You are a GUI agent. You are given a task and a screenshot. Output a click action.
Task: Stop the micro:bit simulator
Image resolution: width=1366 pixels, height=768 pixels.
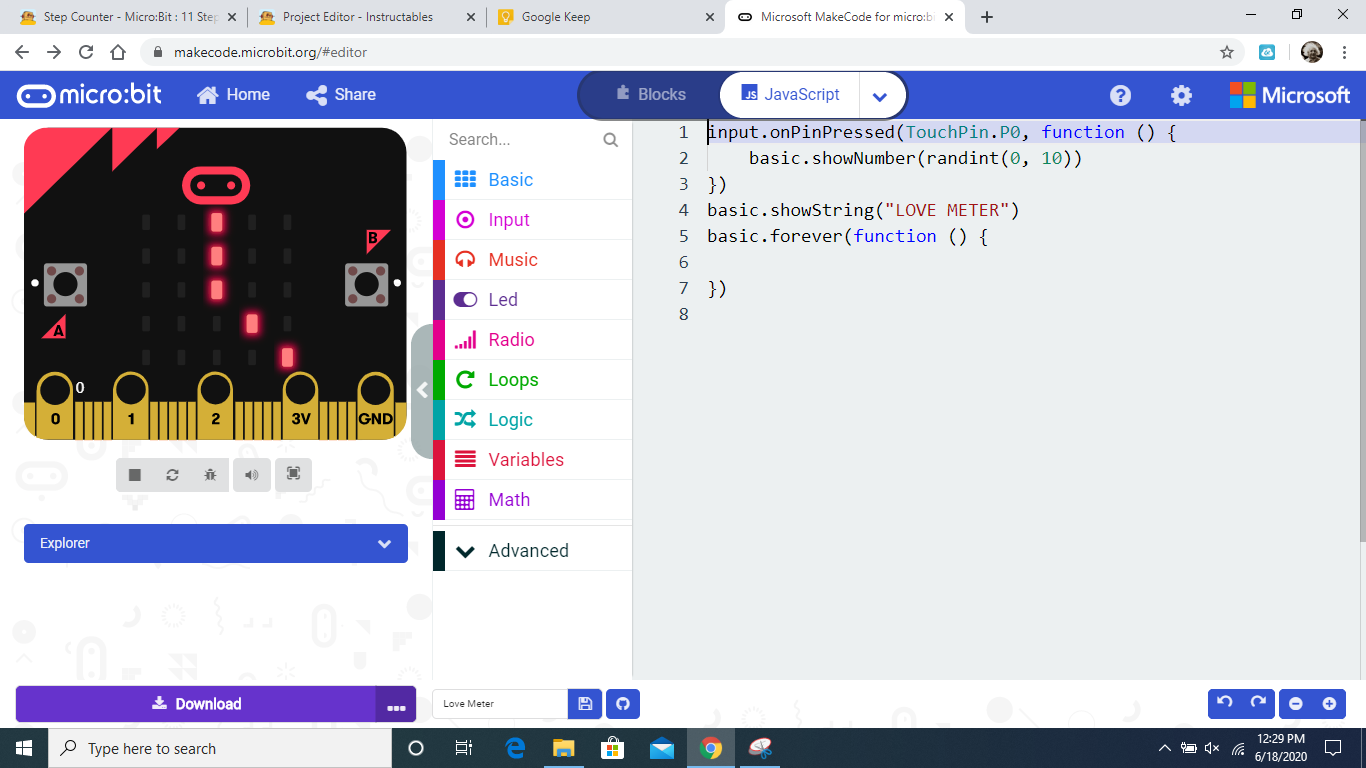click(134, 475)
